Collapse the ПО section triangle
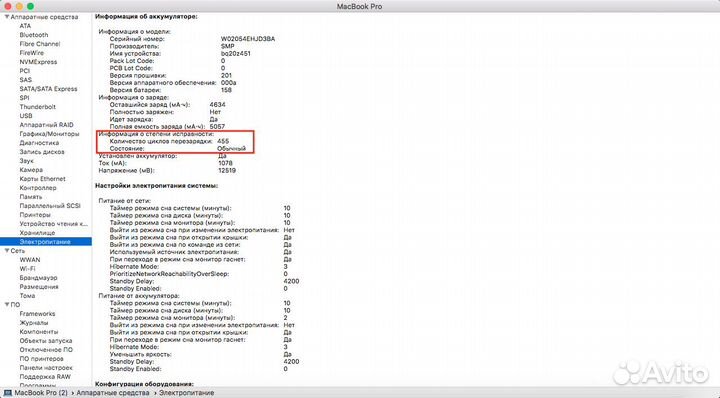 click(6, 304)
